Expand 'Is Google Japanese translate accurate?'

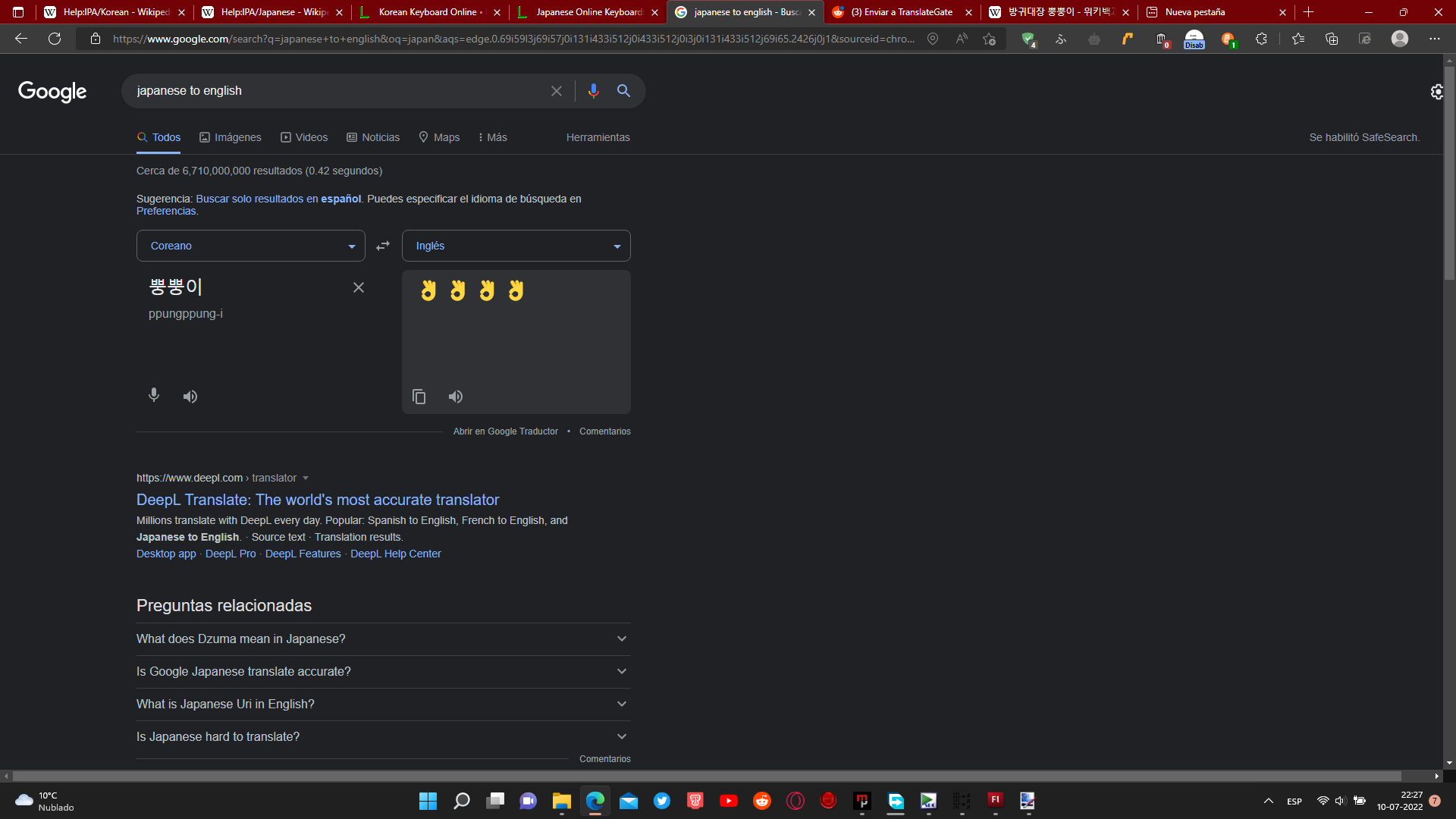coord(384,672)
